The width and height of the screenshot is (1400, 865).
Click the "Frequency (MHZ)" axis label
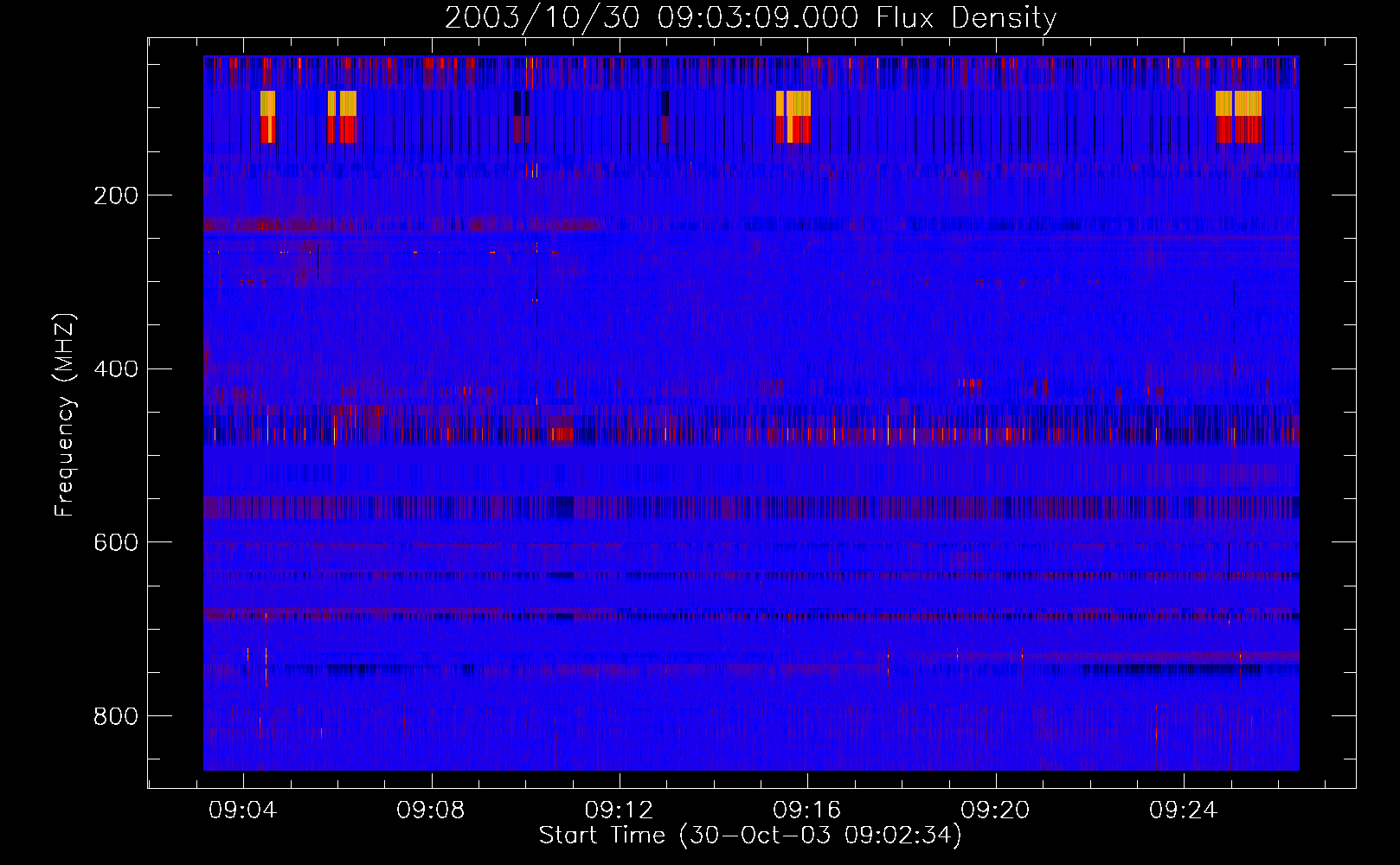[64, 415]
